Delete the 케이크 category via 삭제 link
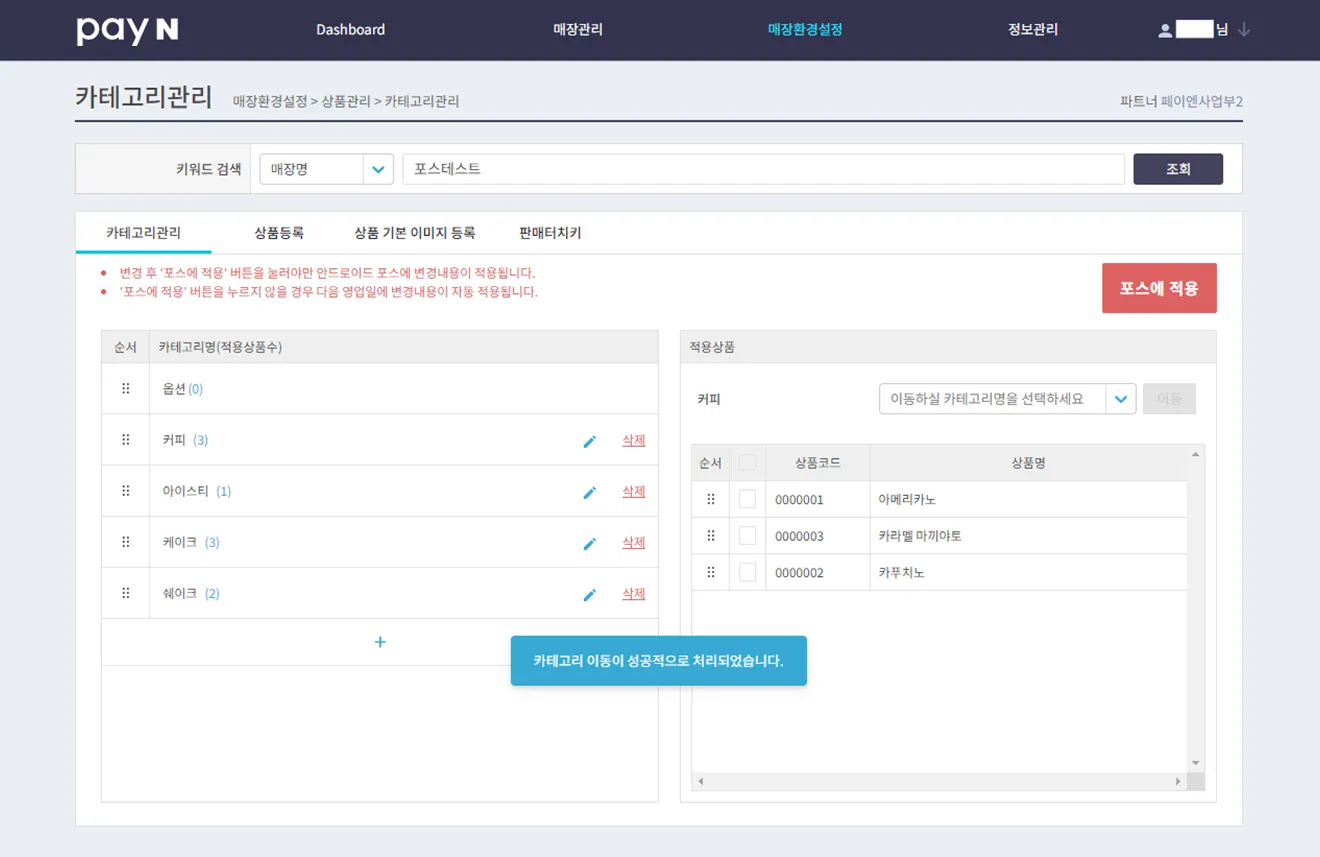This screenshot has width=1320, height=857. point(634,542)
